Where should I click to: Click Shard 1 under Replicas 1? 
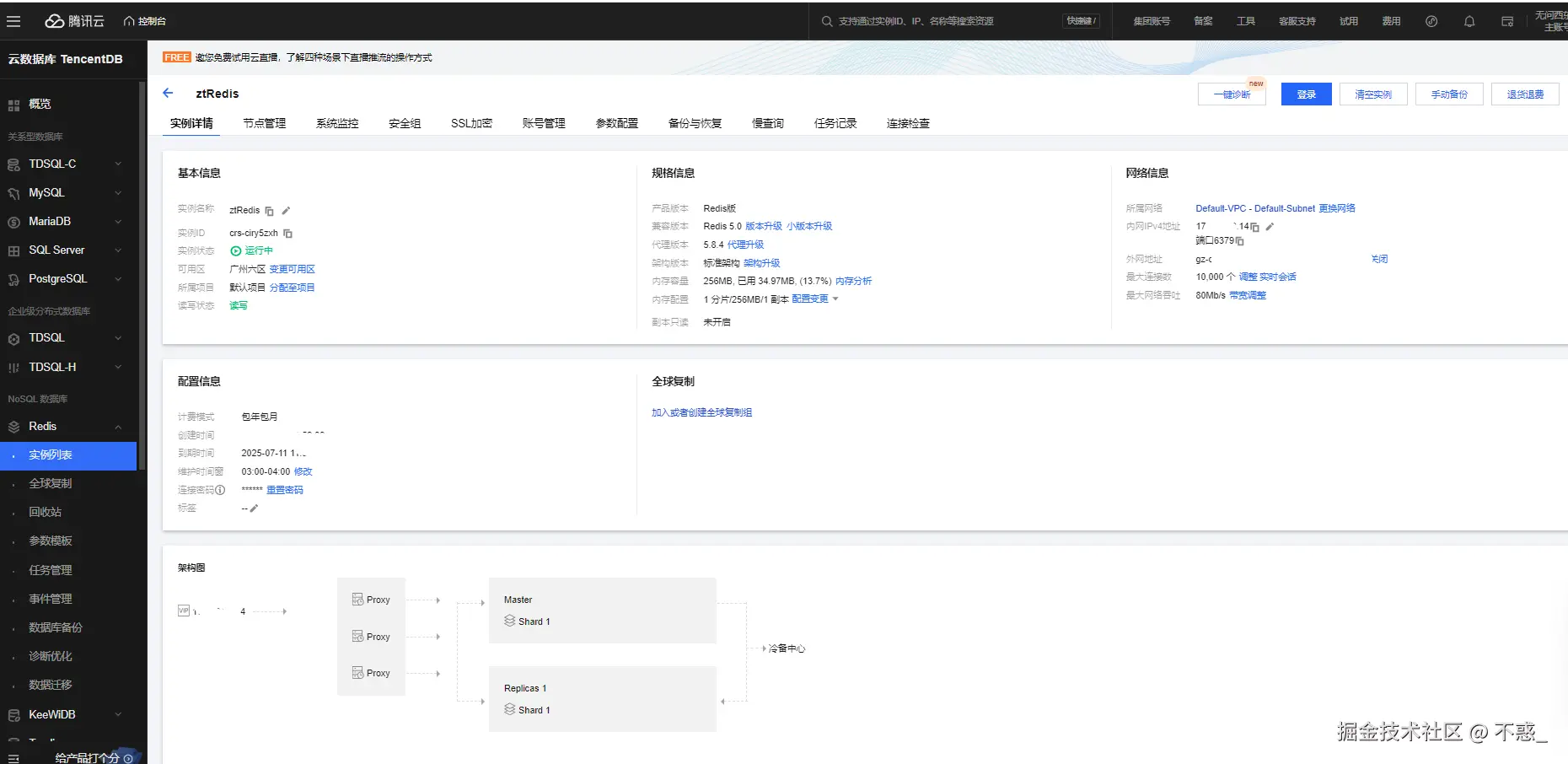click(x=527, y=710)
